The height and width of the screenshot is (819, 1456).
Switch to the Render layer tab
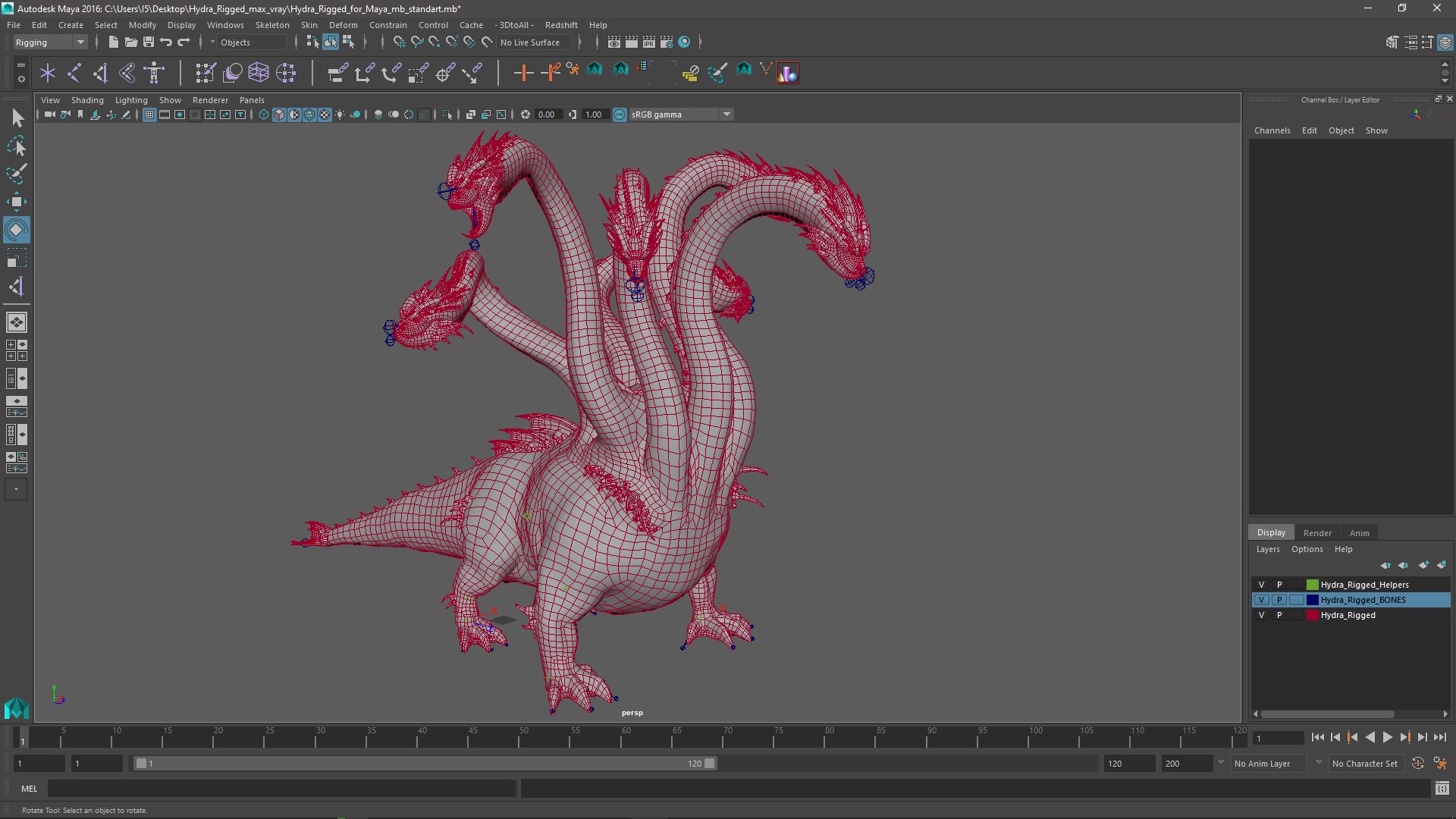point(1317,533)
